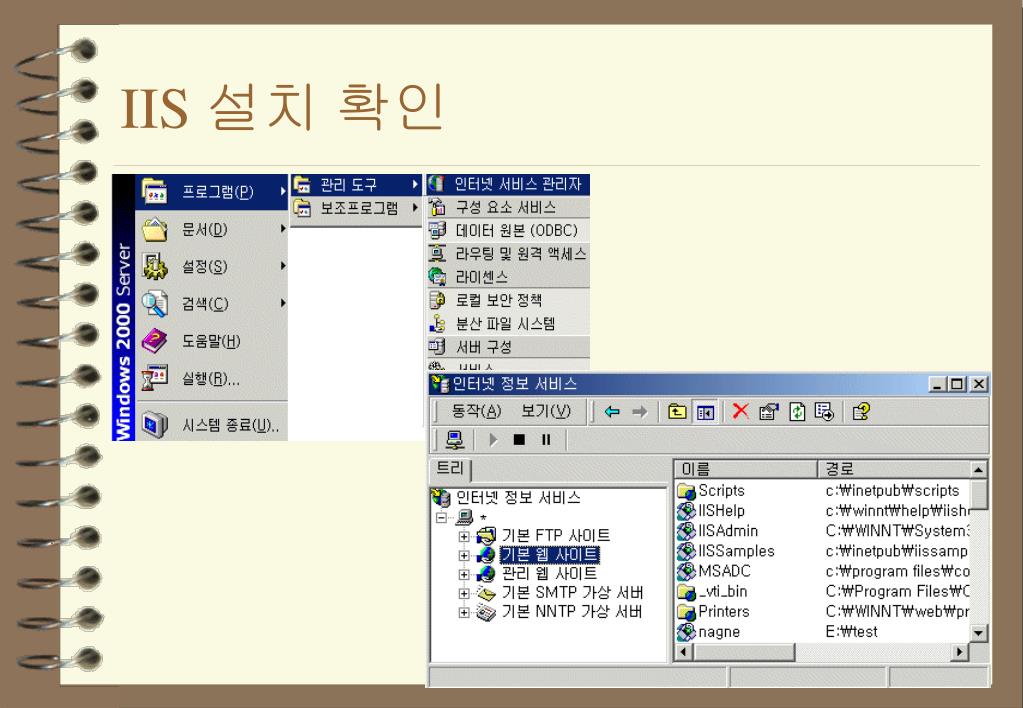
Task: Expand the 기본 웹 사이트 node
Action: point(464,555)
